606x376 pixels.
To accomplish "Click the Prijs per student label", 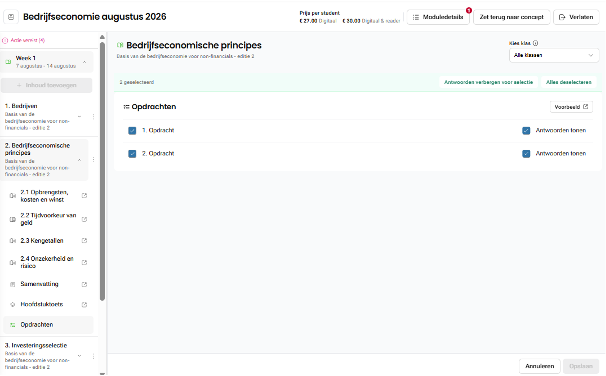I will click(320, 13).
